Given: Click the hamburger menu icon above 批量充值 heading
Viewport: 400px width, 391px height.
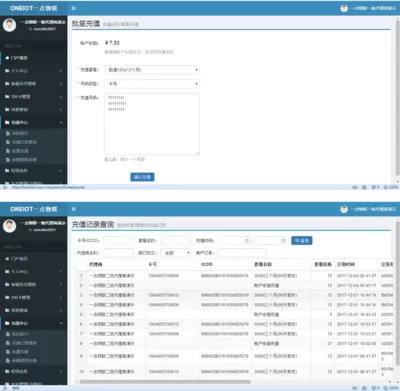Looking at the screenshot, I should [x=74, y=8].
